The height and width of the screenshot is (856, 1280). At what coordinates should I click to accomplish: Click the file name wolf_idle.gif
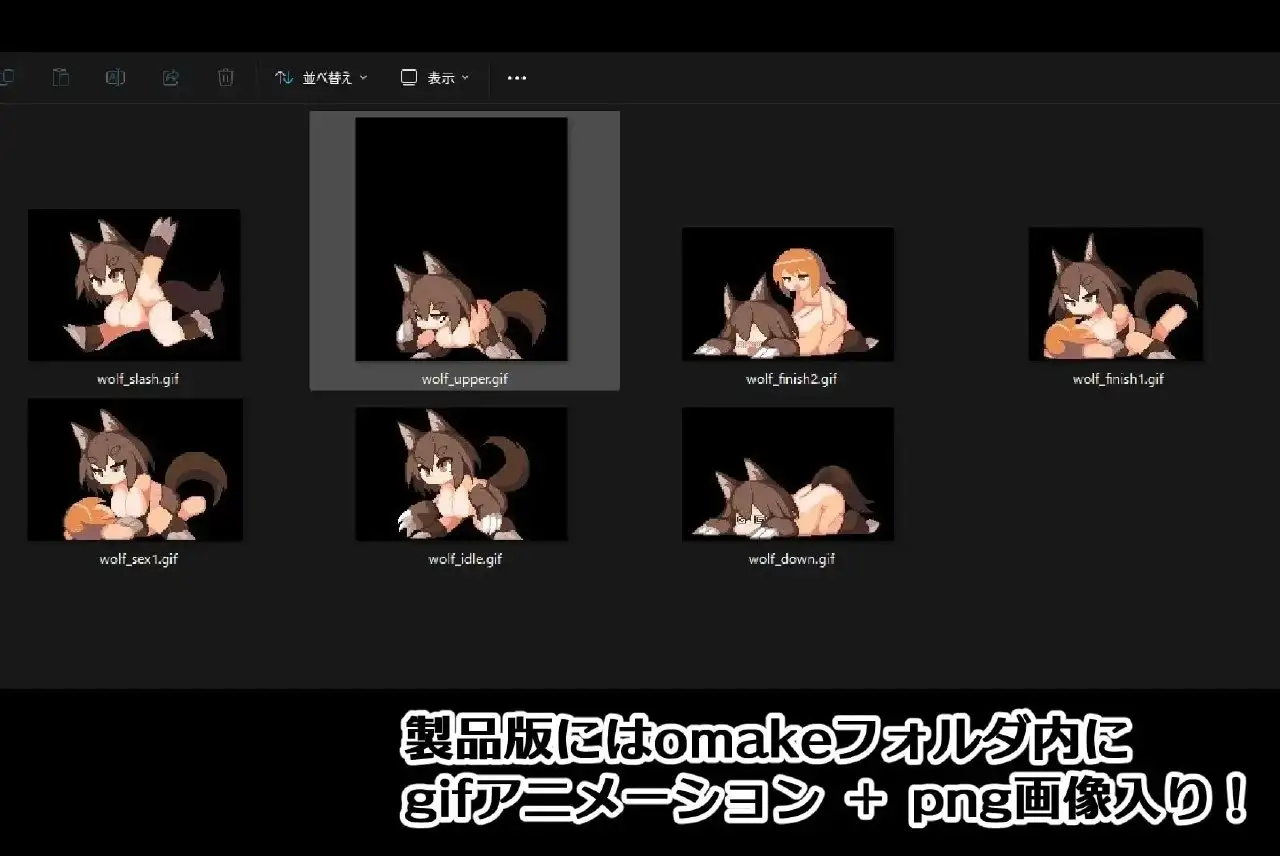(465, 559)
